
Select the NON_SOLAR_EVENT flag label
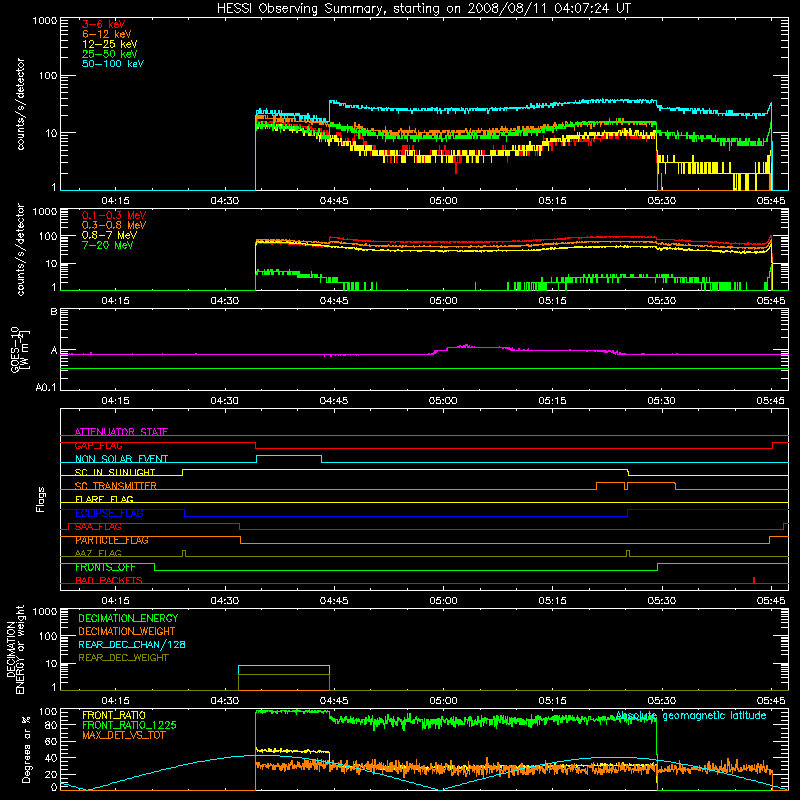[x=121, y=459]
